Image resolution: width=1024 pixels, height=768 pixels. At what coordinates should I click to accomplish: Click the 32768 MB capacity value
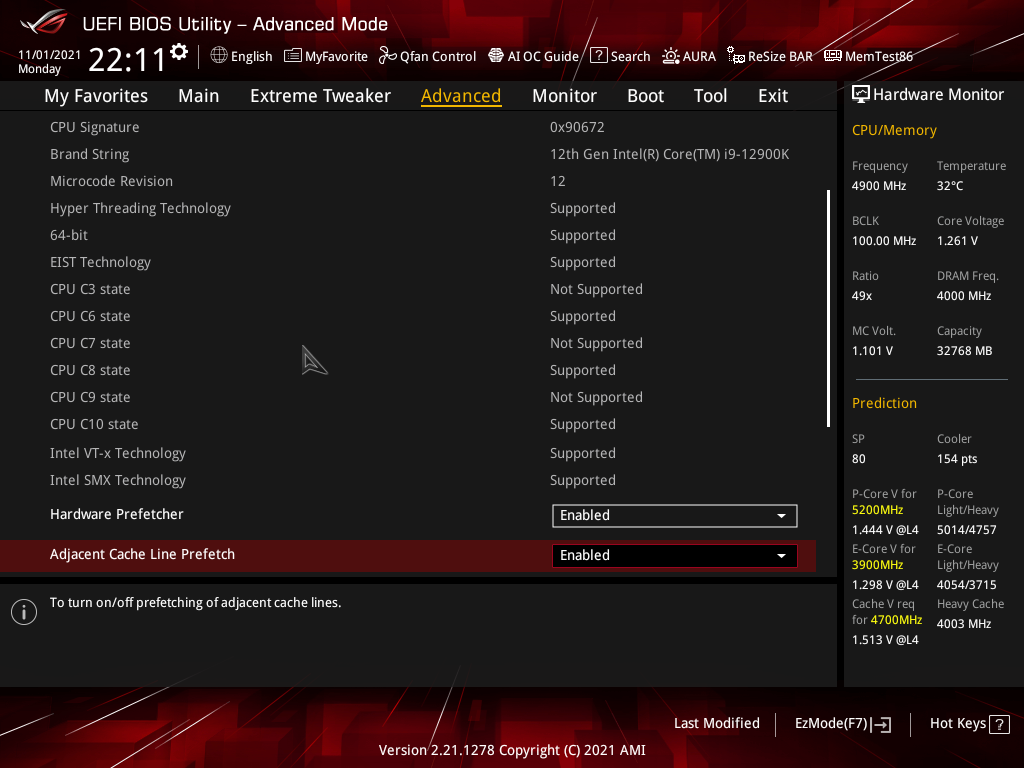click(x=965, y=351)
